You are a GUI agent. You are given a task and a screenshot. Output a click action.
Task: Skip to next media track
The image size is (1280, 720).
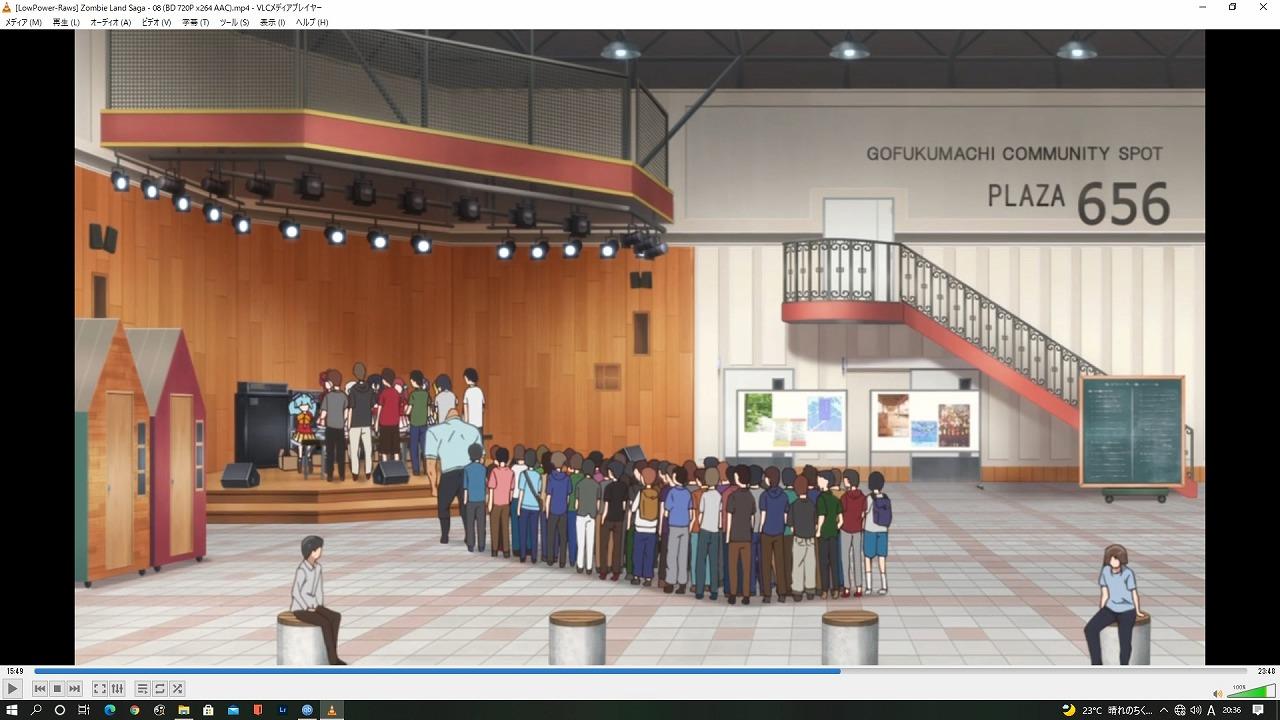pyautogui.click(x=74, y=688)
